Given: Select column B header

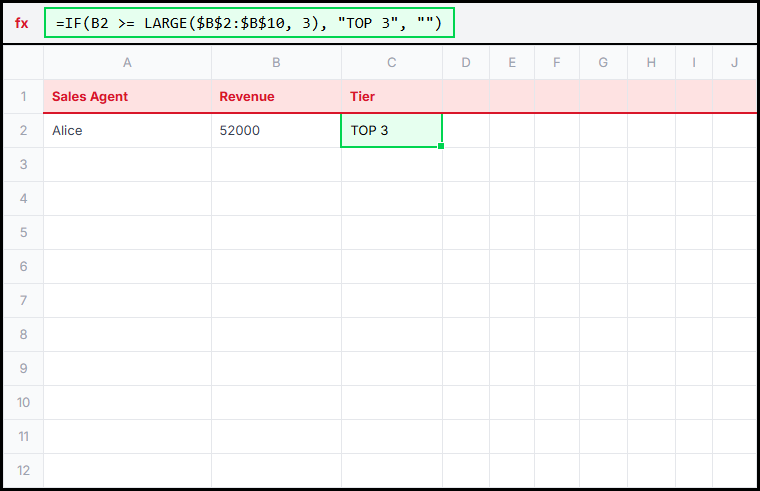Looking at the screenshot, I should tap(276, 63).
